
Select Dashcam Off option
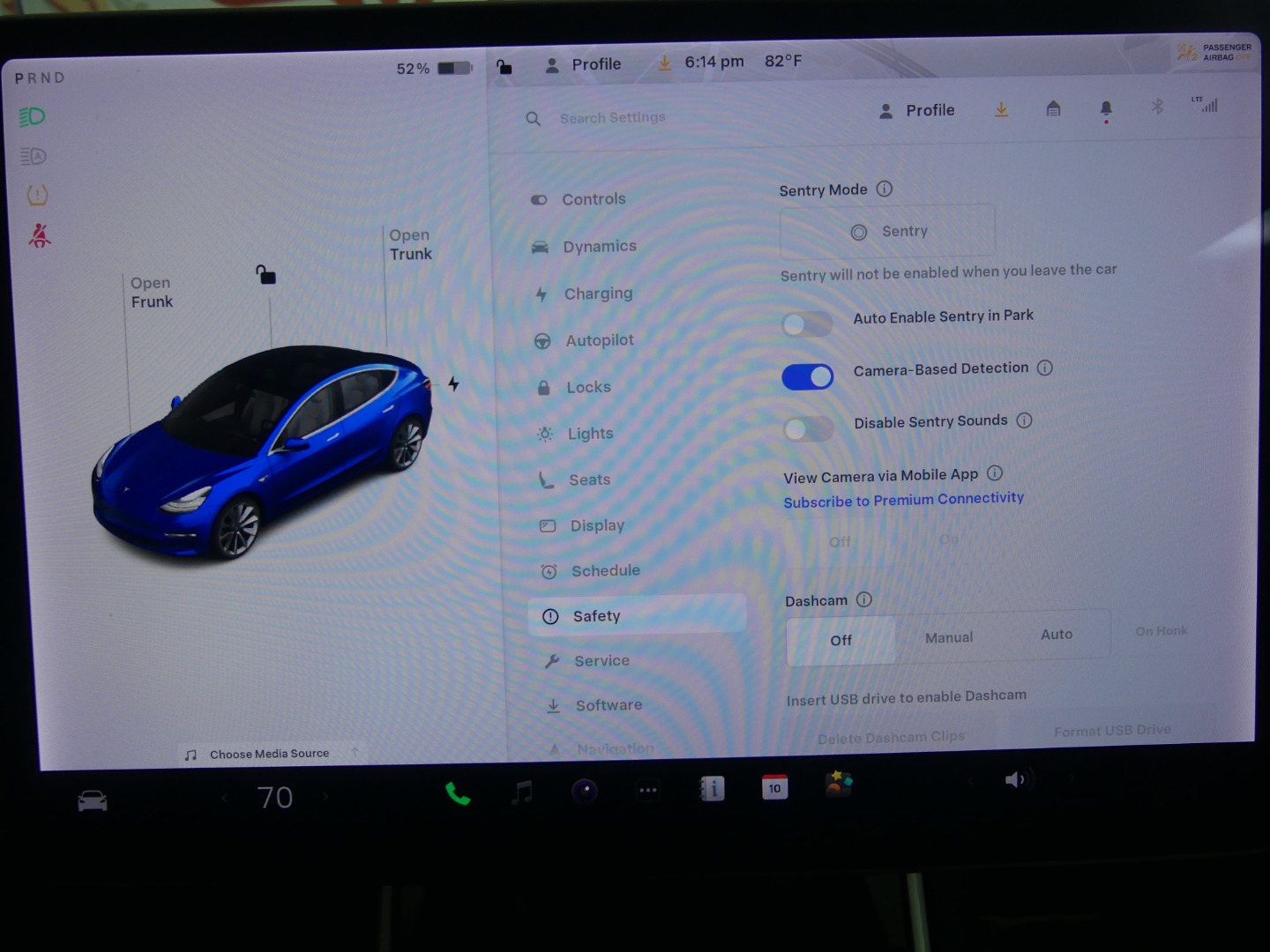[x=840, y=640]
